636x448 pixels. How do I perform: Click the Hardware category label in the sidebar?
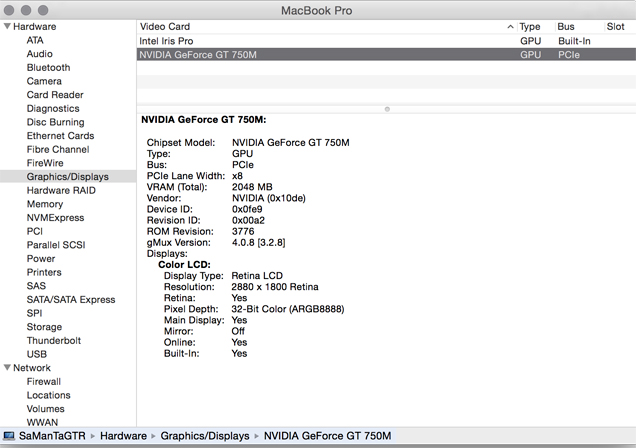[x=34, y=27]
